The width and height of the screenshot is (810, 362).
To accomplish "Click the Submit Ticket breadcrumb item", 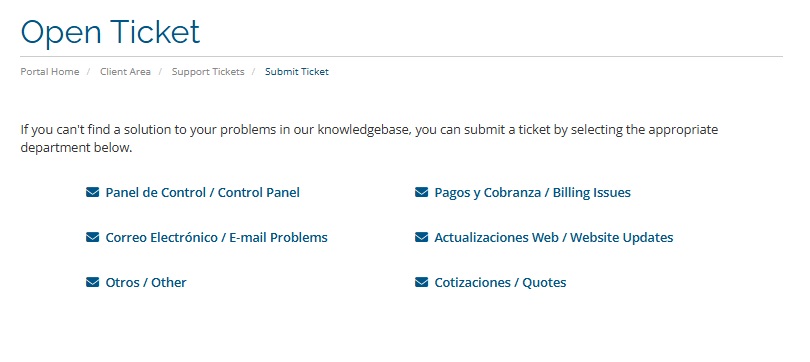I will tap(297, 72).
